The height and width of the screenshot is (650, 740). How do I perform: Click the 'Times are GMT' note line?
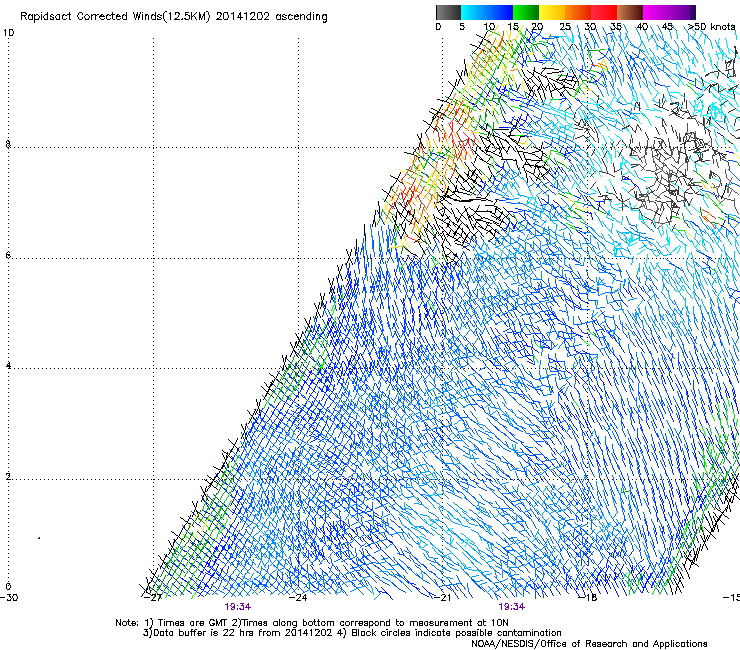312,623
